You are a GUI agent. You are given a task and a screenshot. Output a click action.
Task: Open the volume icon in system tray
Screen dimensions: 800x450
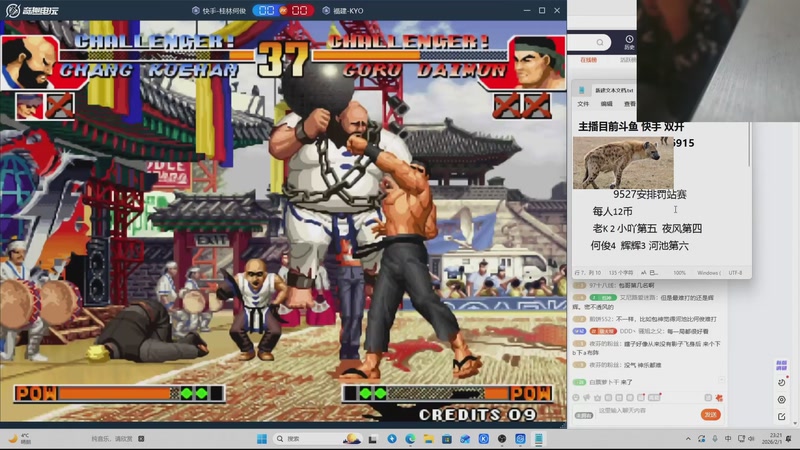[x=752, y=439]
